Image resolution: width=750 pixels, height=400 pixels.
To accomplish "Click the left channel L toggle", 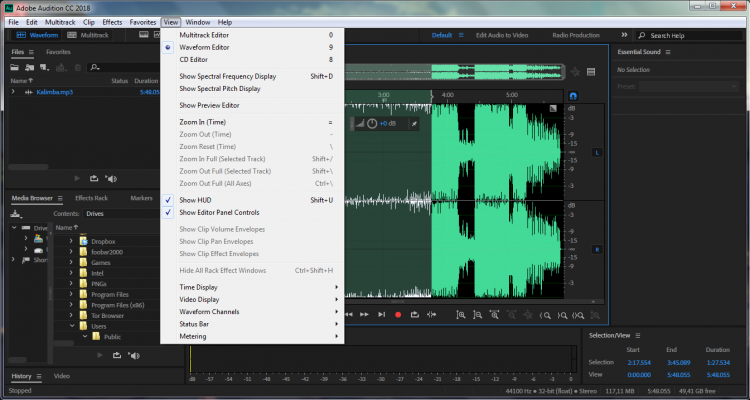I will [597, 152].
